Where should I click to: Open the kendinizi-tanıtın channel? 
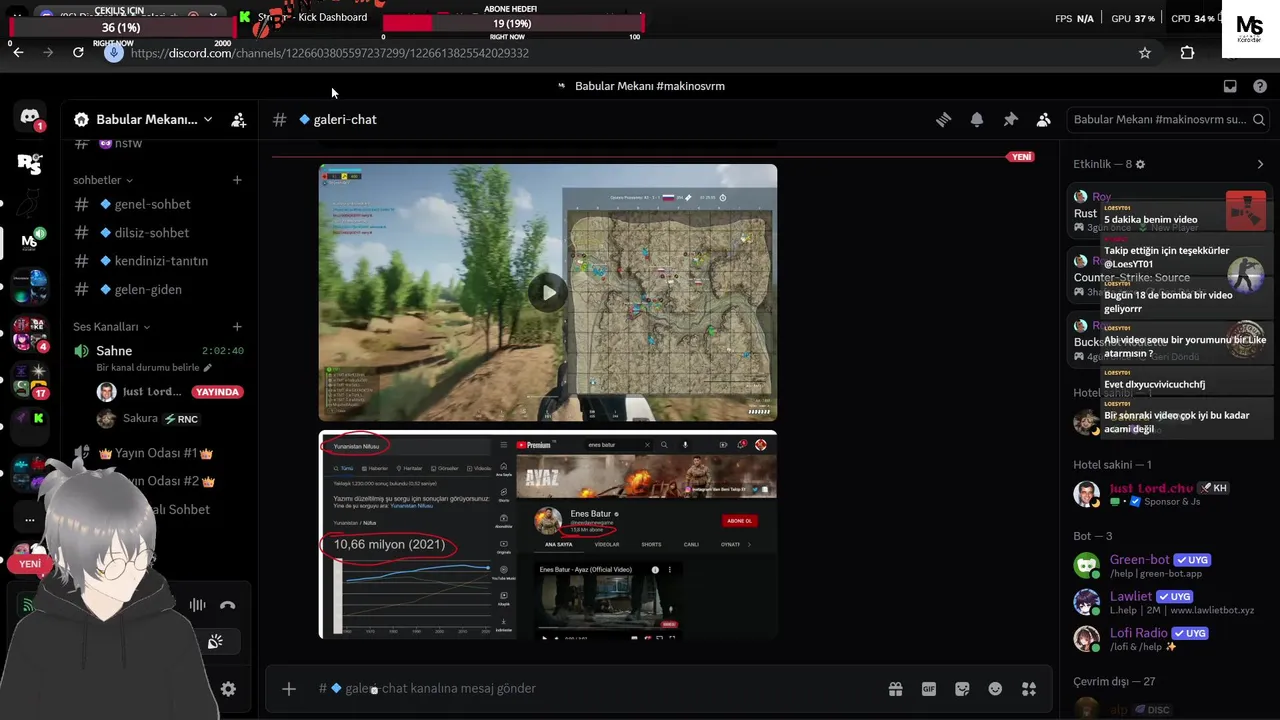(x=158, y=261)
